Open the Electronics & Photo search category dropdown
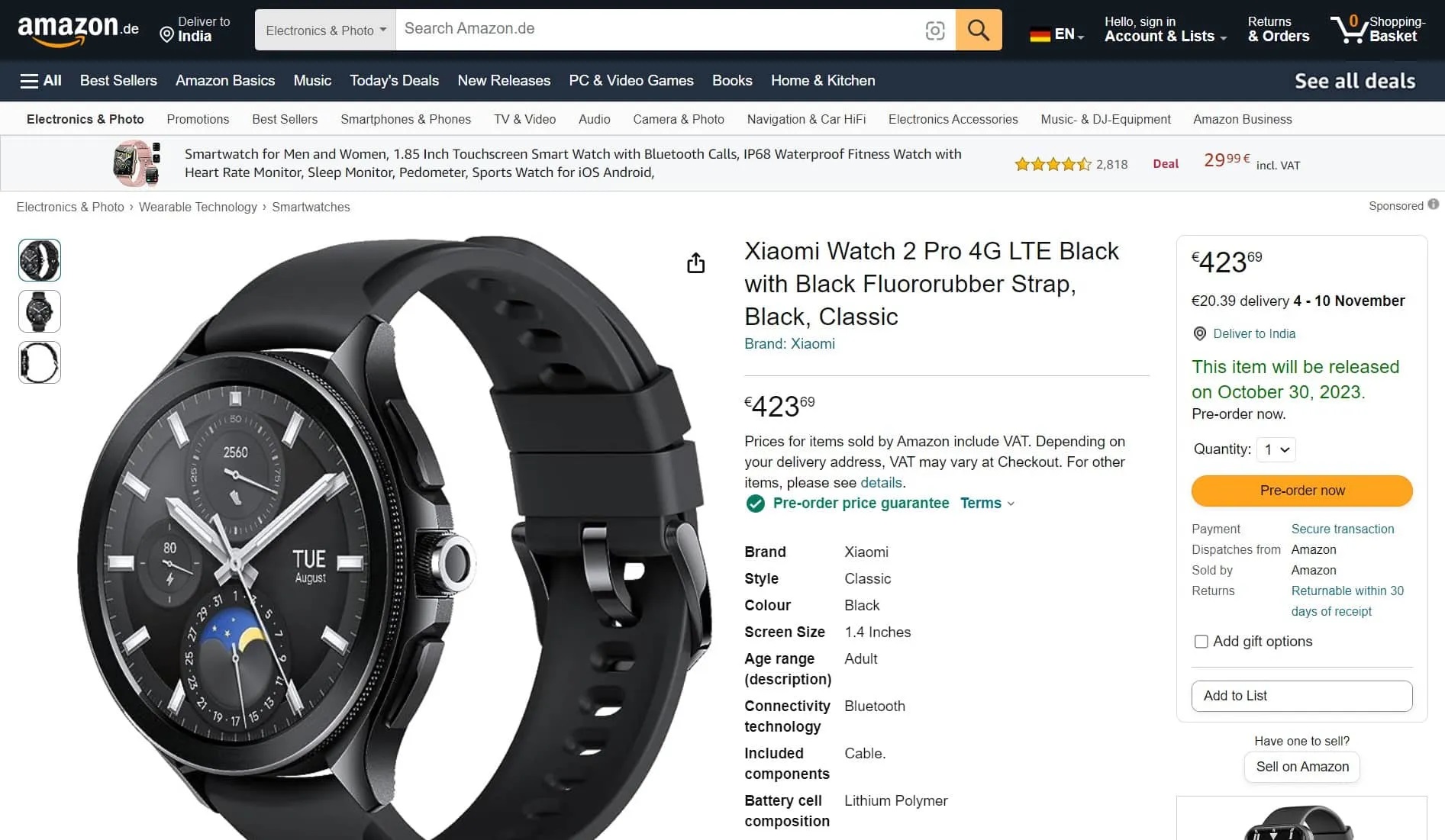The height and width of the screenshot is (840, 1445). click(x=325, y=31)
